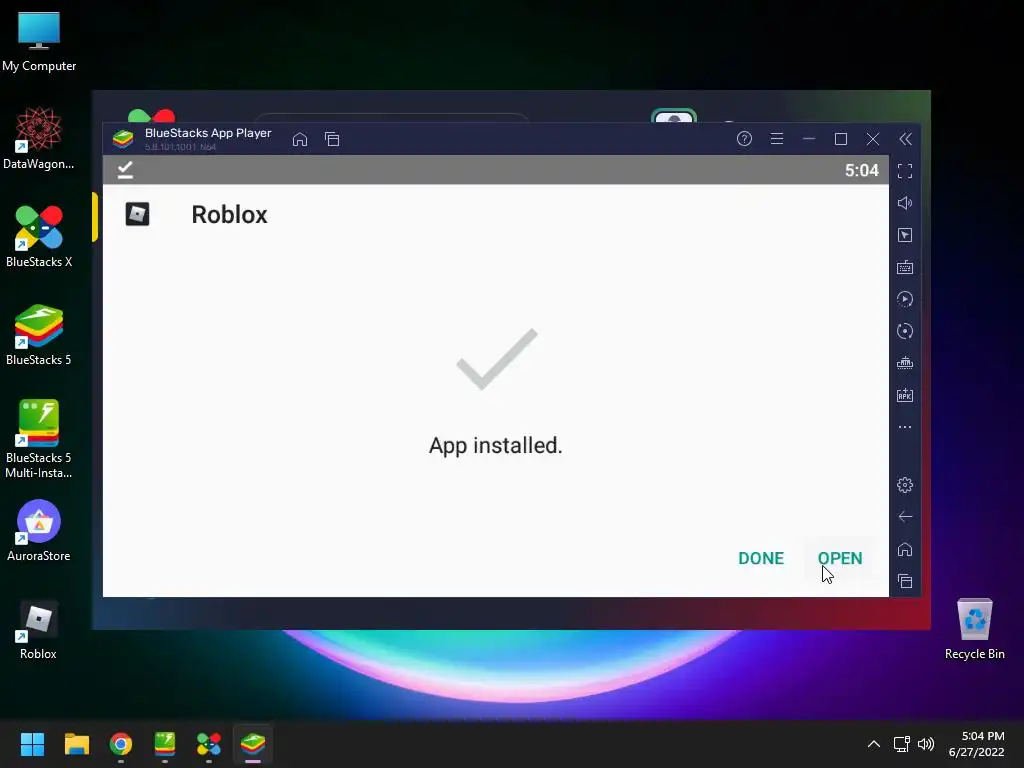Screen dimensions: 1024x768
Task: Show more sidebar tools ellipsis
Action: pos(905,427)
